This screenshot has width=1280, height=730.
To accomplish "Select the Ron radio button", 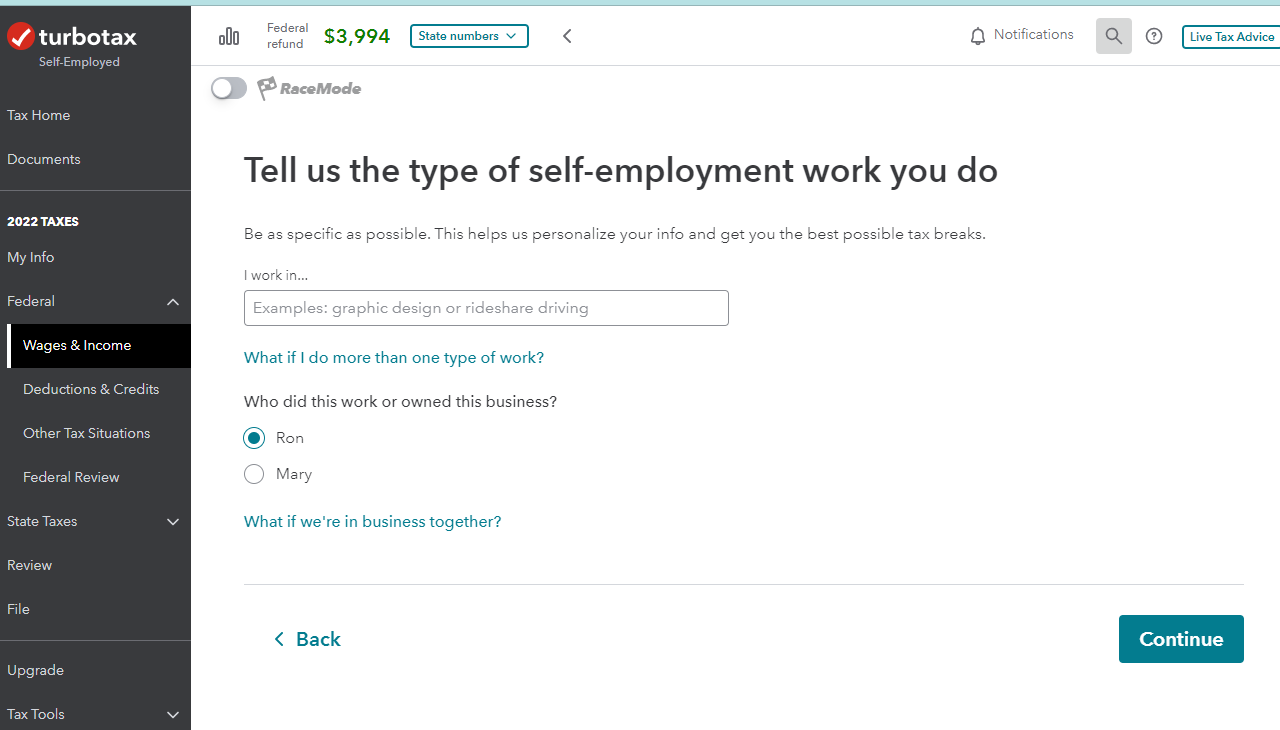I will click(254, 438).
